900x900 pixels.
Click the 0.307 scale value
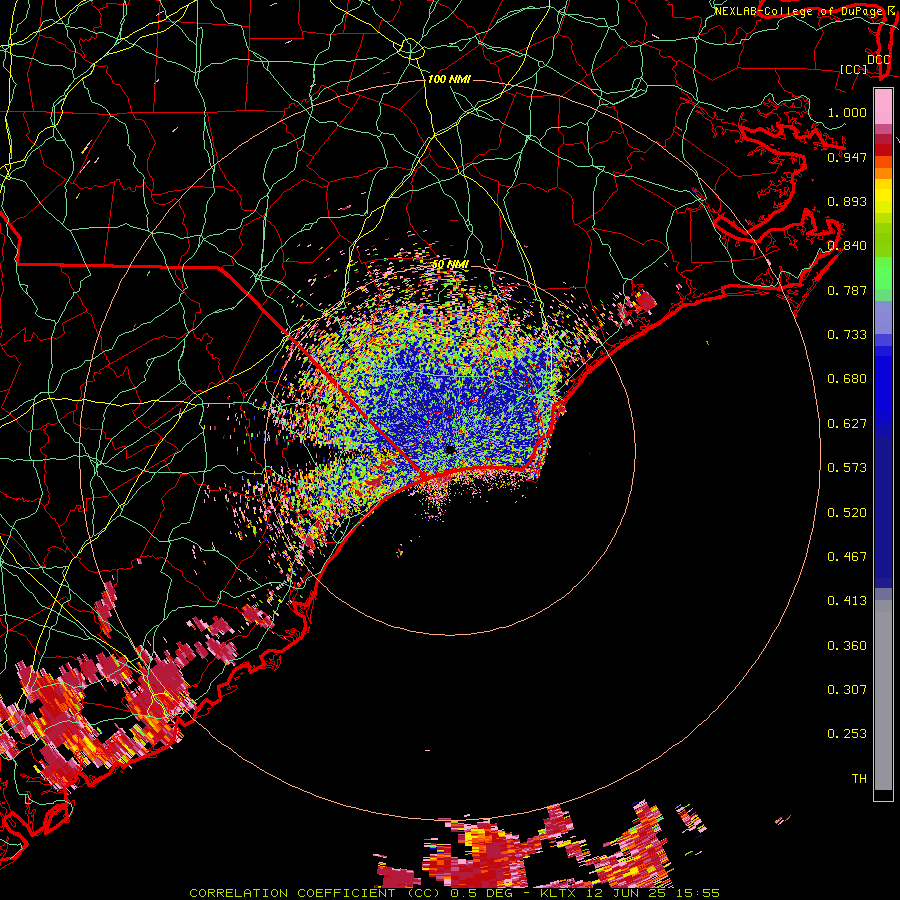847,690
